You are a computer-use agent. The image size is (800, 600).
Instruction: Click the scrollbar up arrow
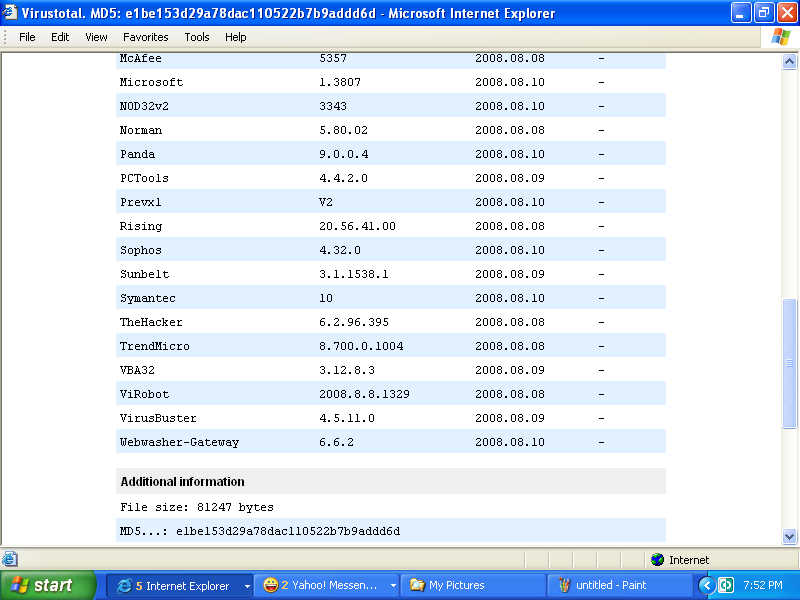point(789,62)
